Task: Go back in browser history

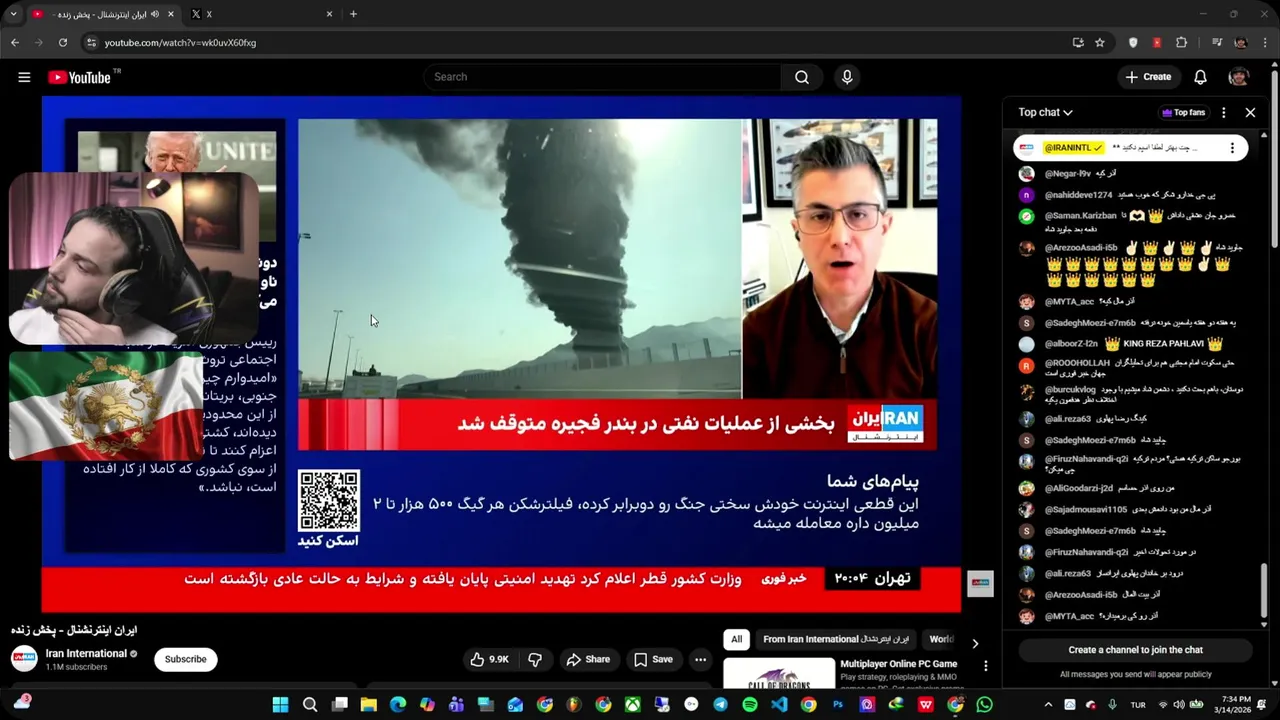Action: tap(15, 43)
